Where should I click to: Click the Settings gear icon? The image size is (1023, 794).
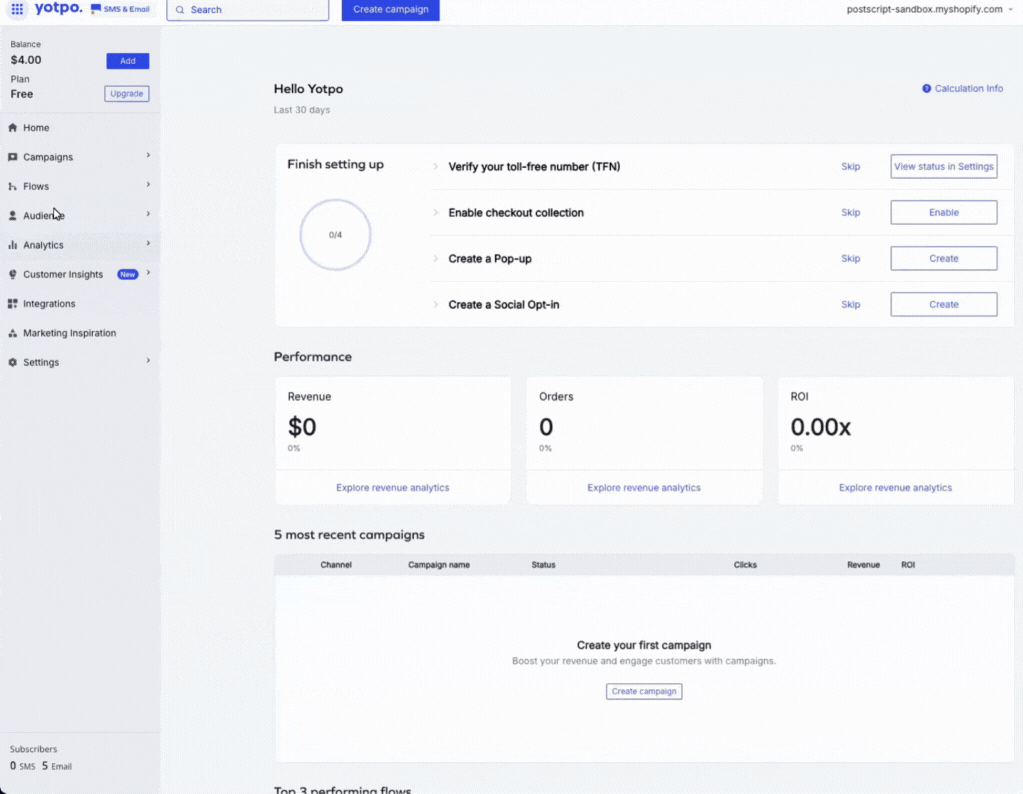(x=13, y=363)
